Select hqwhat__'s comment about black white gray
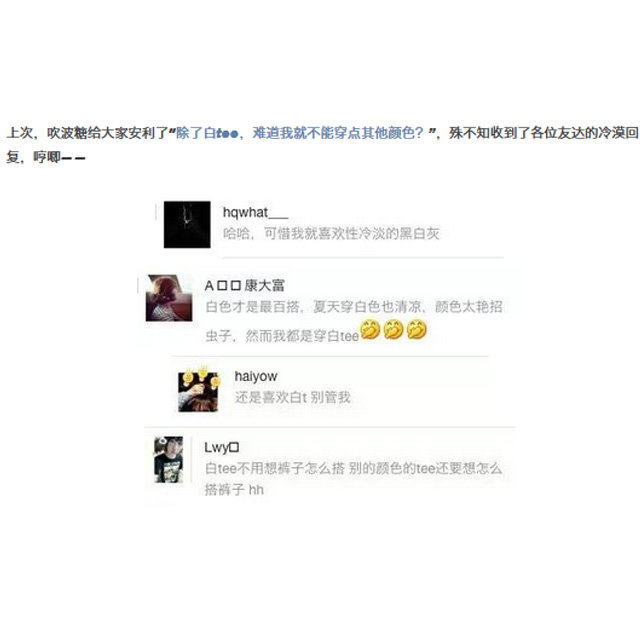The image size is (640, 640). pyautogui.click(x=331, y=233)
